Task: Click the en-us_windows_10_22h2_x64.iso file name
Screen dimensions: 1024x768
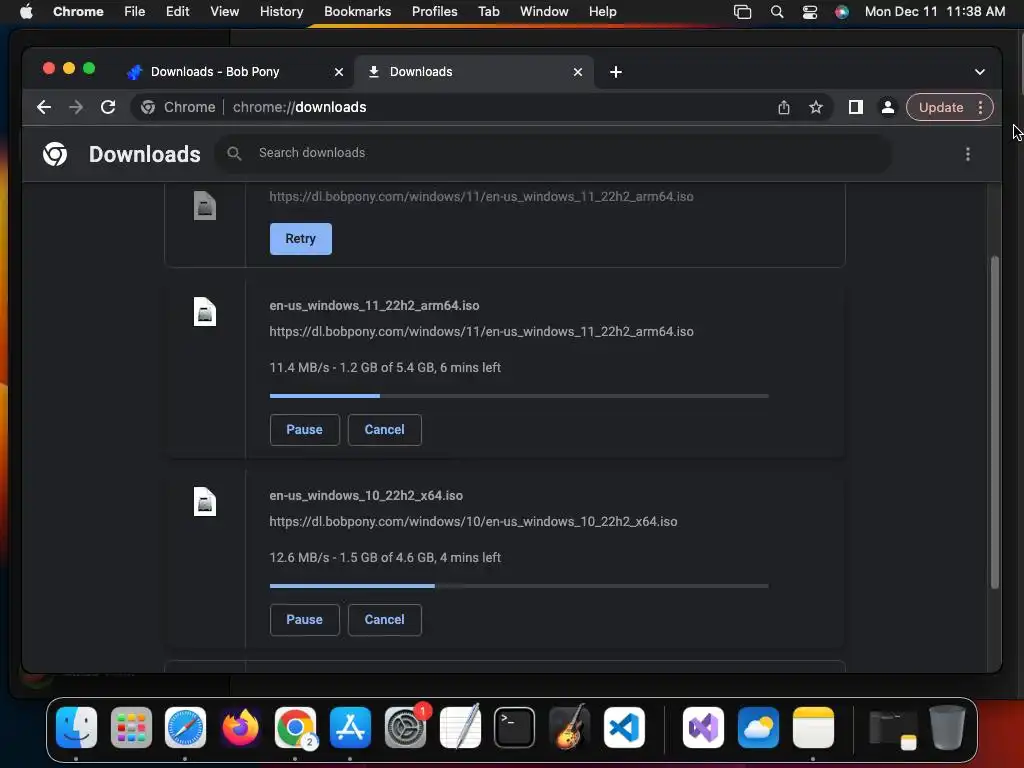Action: tap(366, 496)
